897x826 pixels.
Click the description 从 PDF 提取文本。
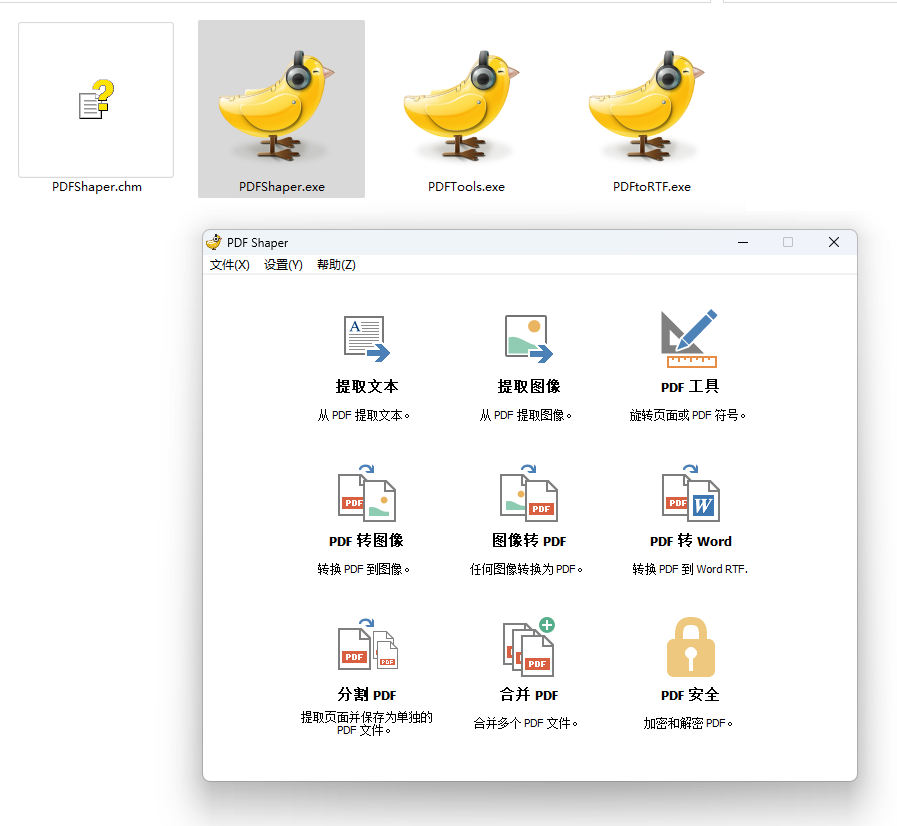click(364, 415)
